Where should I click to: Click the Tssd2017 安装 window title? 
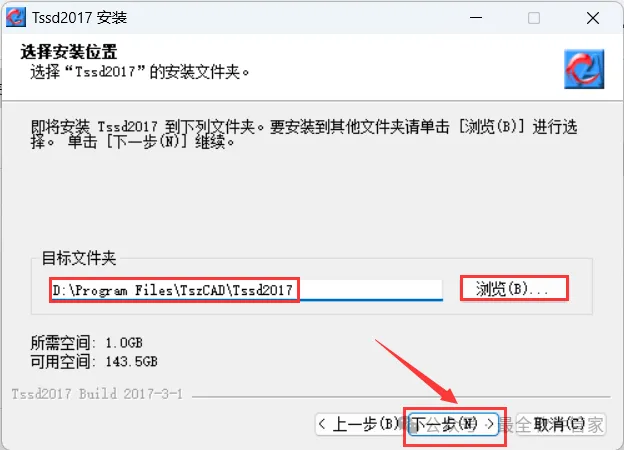click(80, 18)
